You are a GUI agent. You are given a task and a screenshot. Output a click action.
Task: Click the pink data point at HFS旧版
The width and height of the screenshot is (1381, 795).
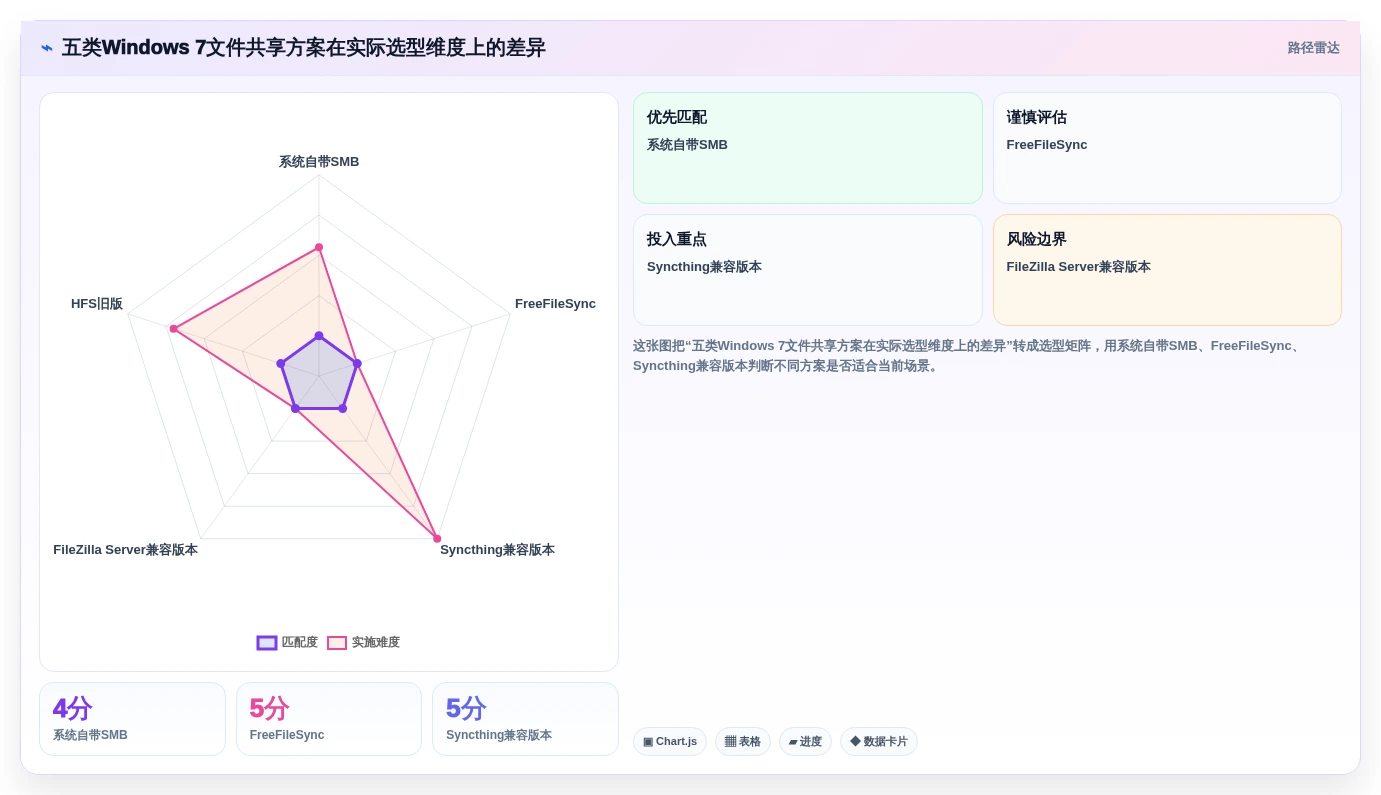(x=173, y=328)
